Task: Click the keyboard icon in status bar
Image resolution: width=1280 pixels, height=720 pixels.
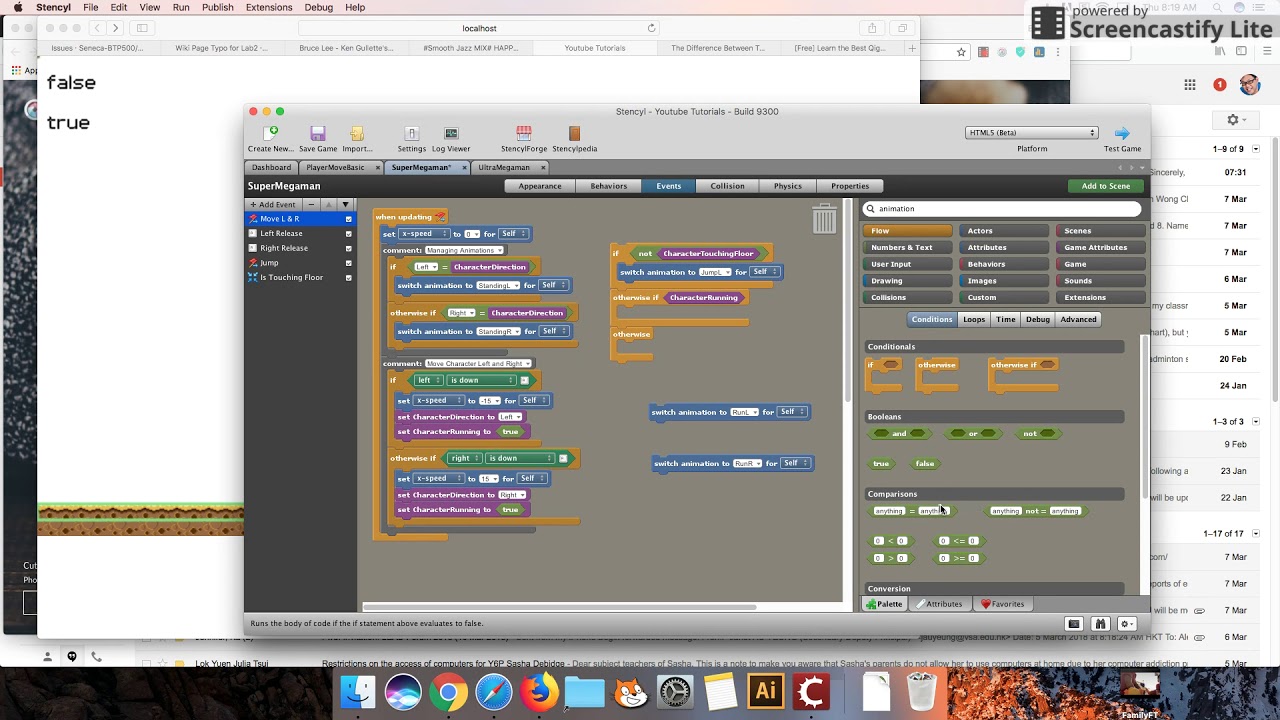Action: (x=1073, y=624)
